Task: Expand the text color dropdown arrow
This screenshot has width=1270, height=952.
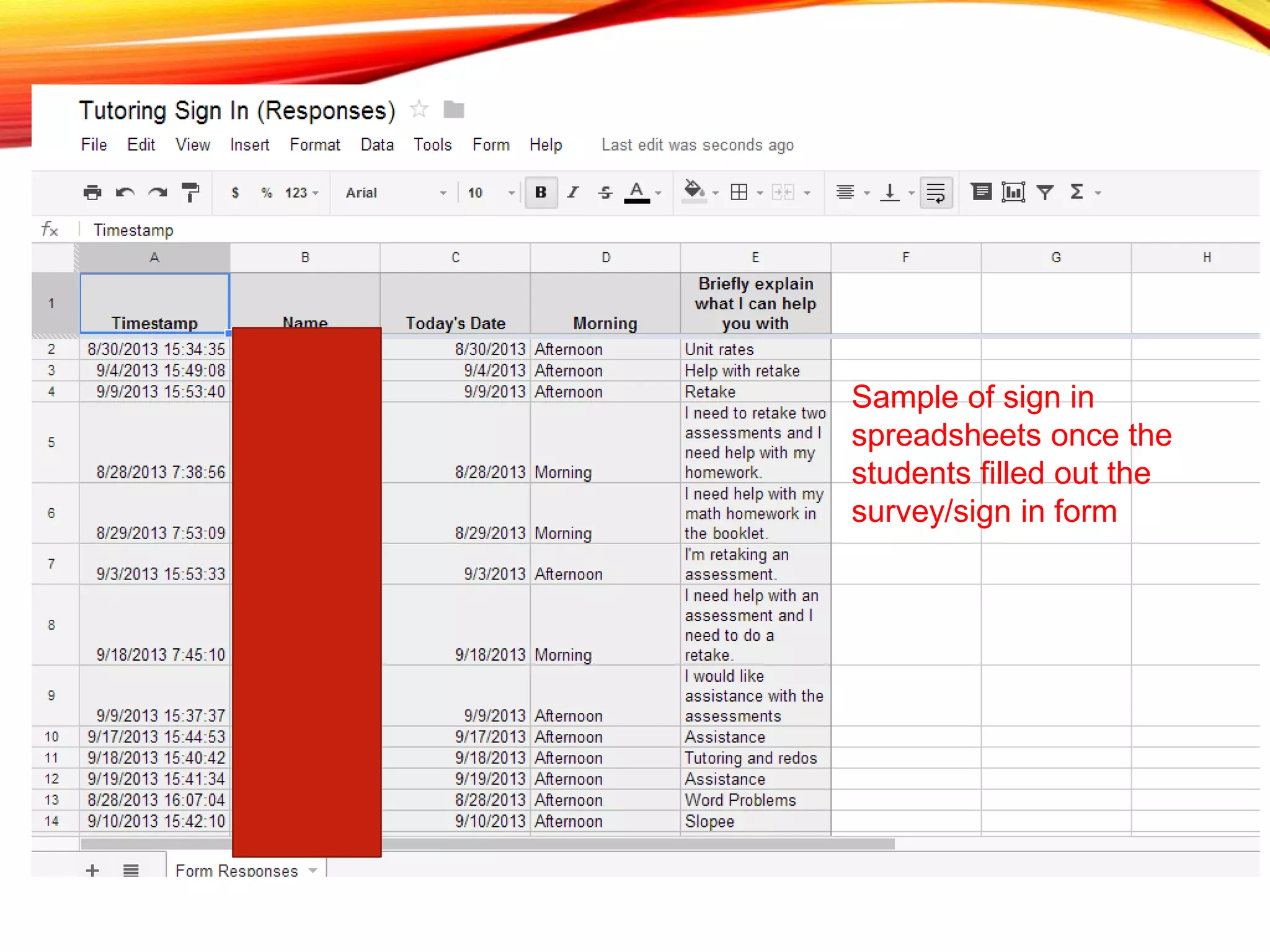Action: pos(659,193)
